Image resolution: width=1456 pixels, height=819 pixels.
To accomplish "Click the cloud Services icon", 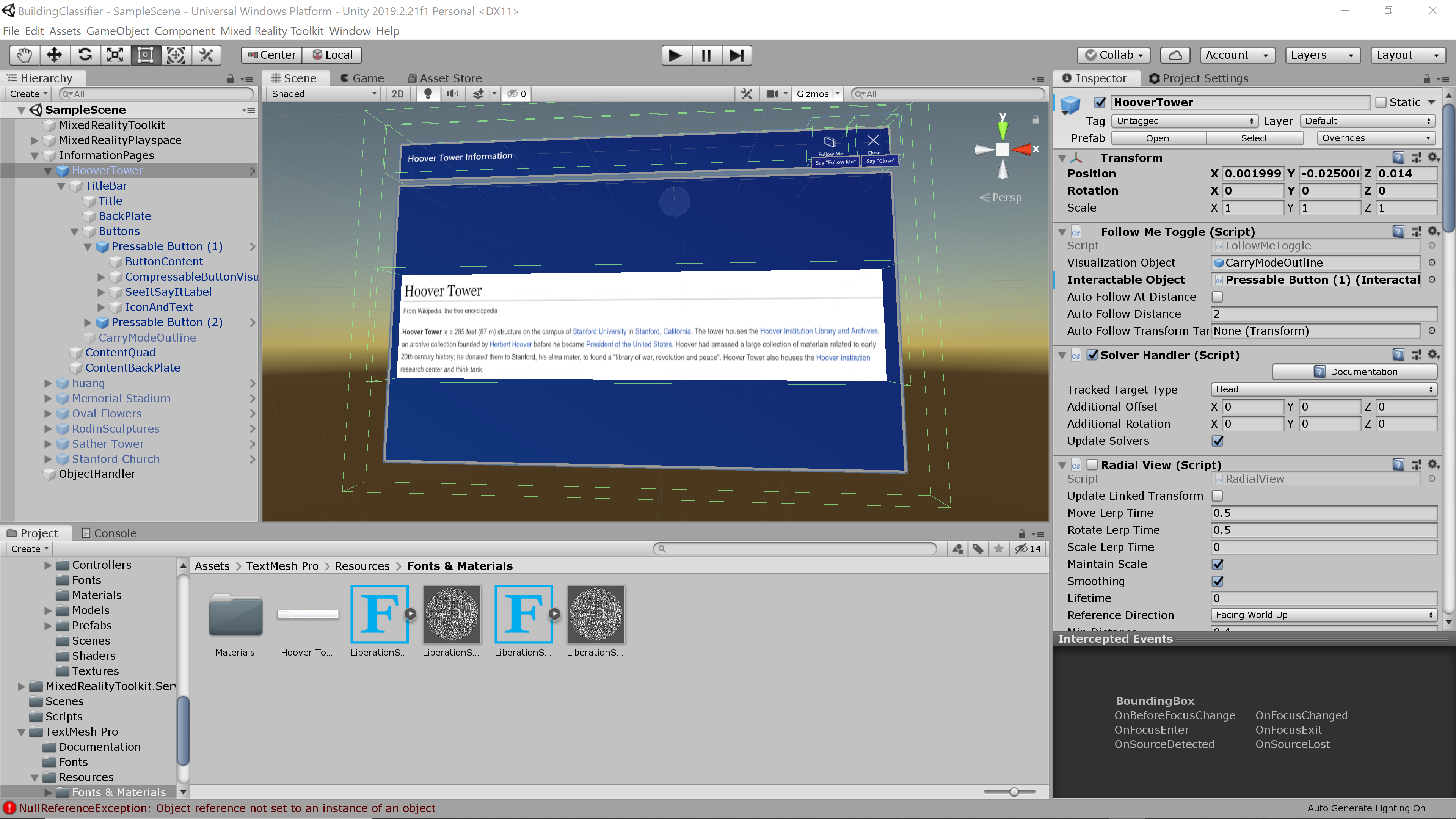I will tap(1175, 55).
